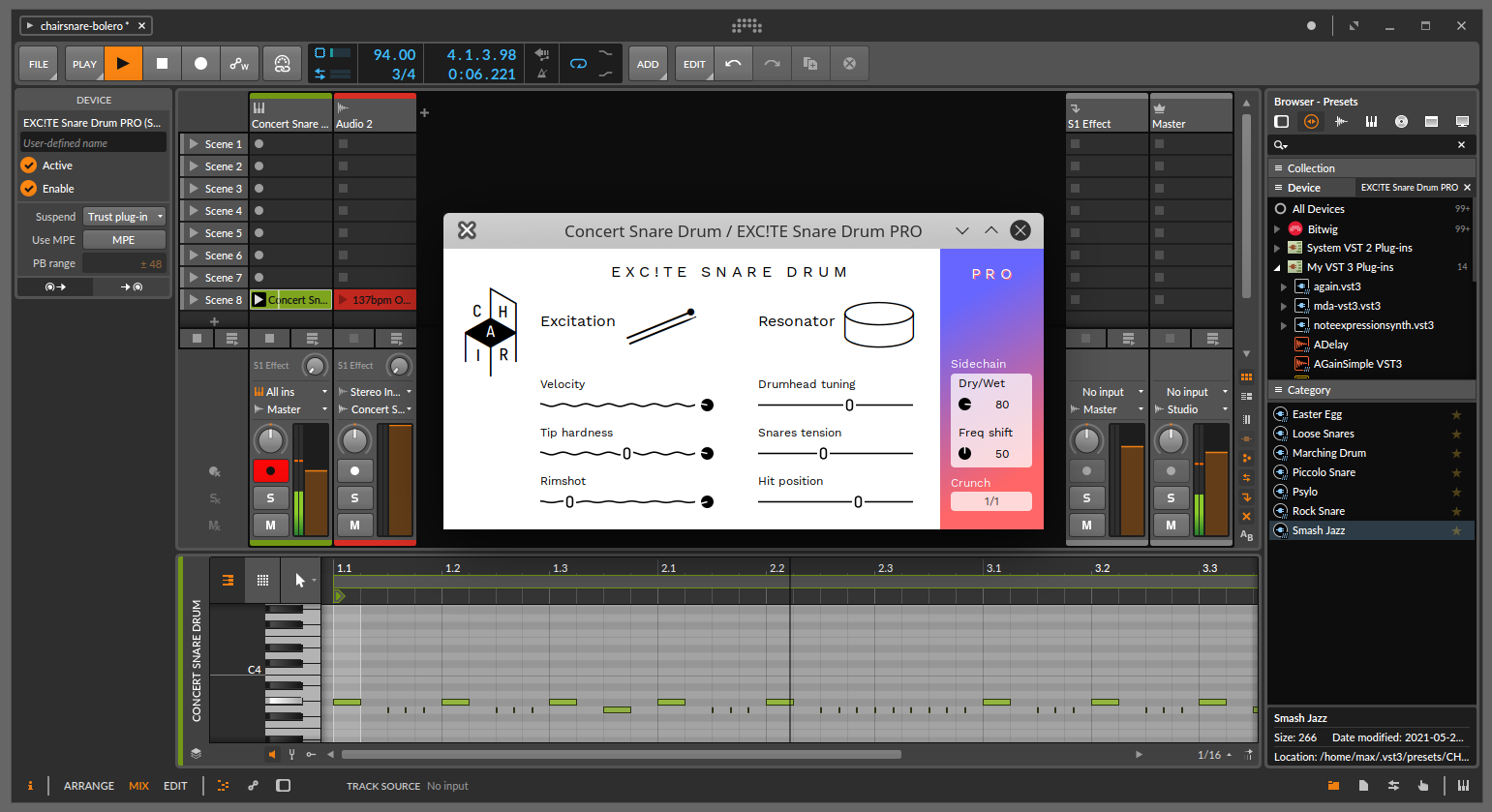Viewport: 1492px width, 812px height.
Task: Click the Snares tension slider
Action: pyautogui.click(x=836, y=454)
